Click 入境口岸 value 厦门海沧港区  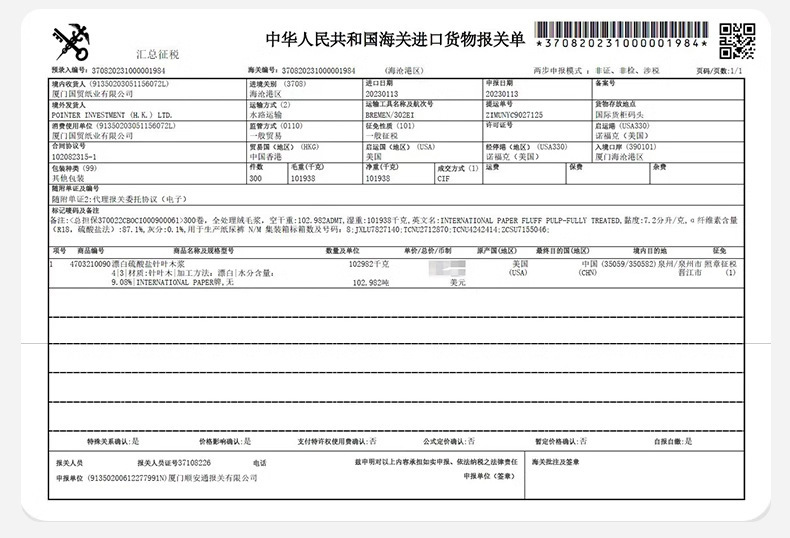(620, 157)
